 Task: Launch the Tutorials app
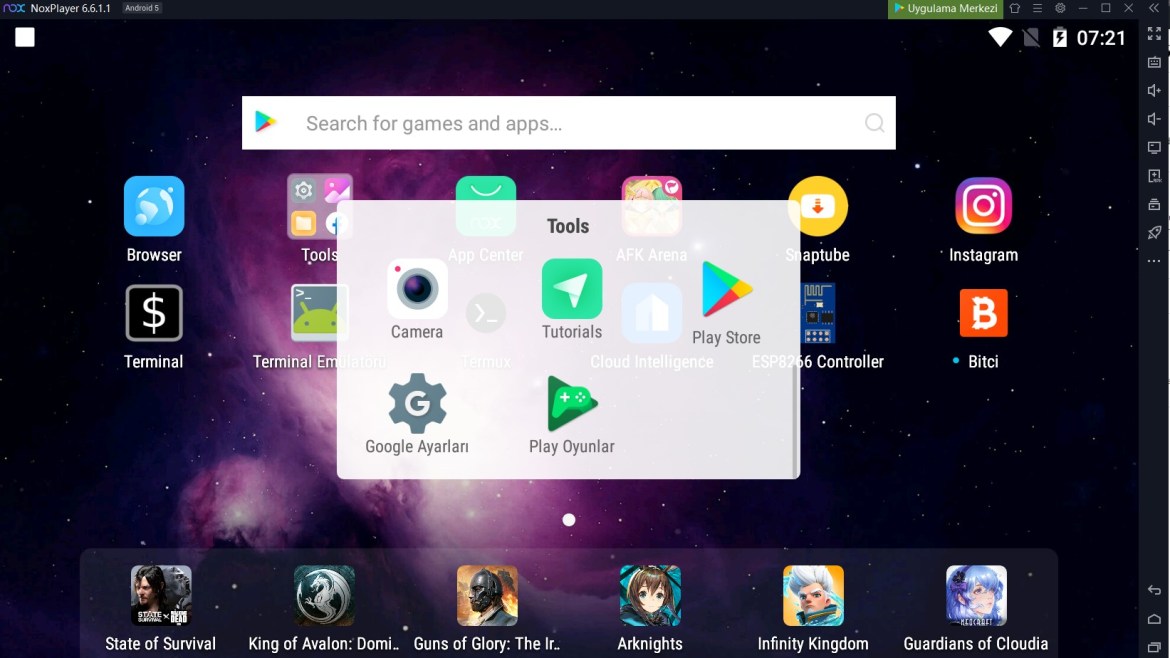click(x=571, y=290)
